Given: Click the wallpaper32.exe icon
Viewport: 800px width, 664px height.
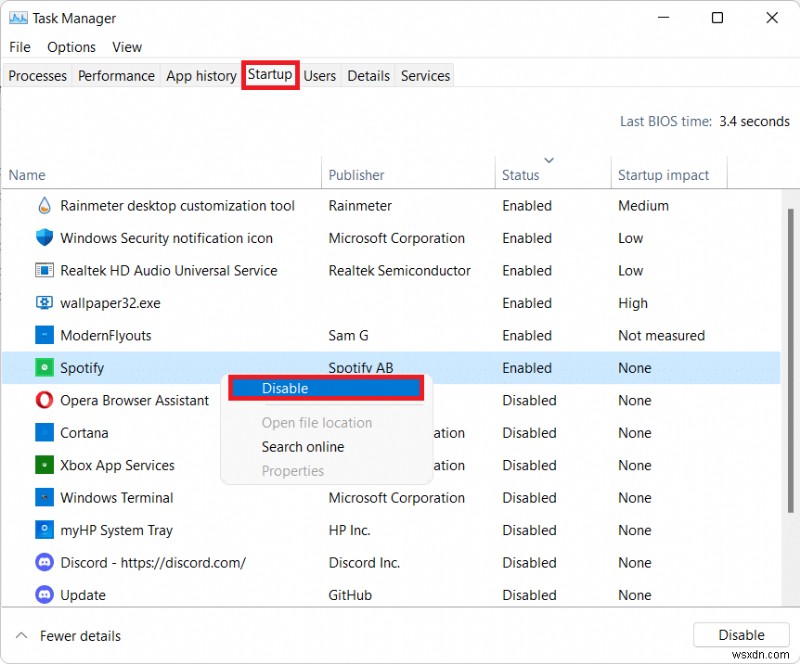Looking at the screenshot, I should [44, 303].
